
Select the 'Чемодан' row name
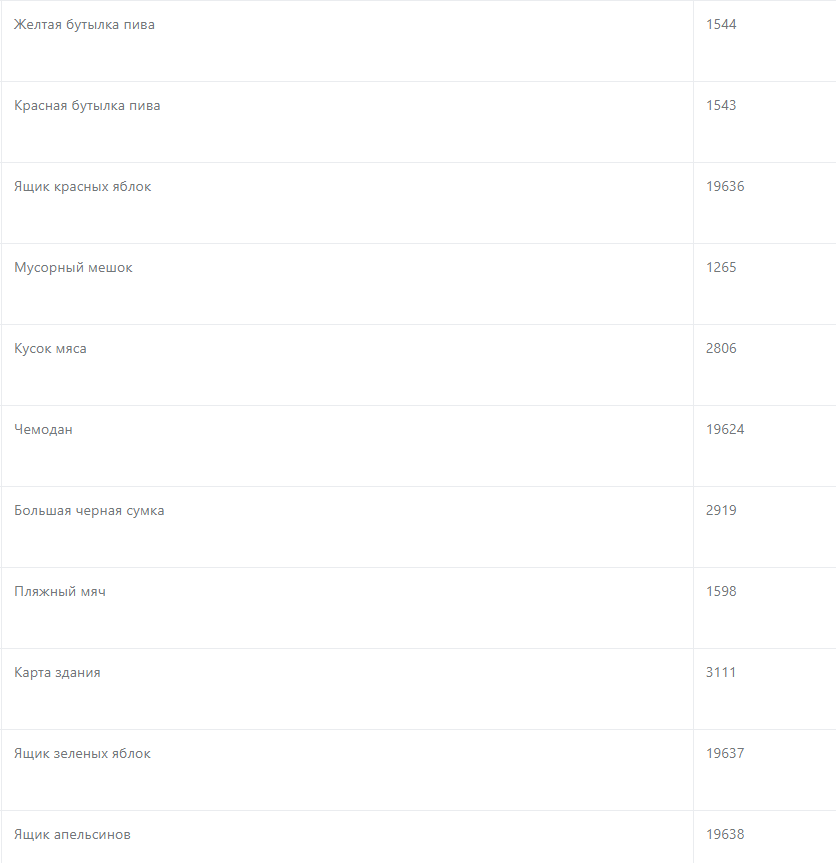(x=43, y=430)
